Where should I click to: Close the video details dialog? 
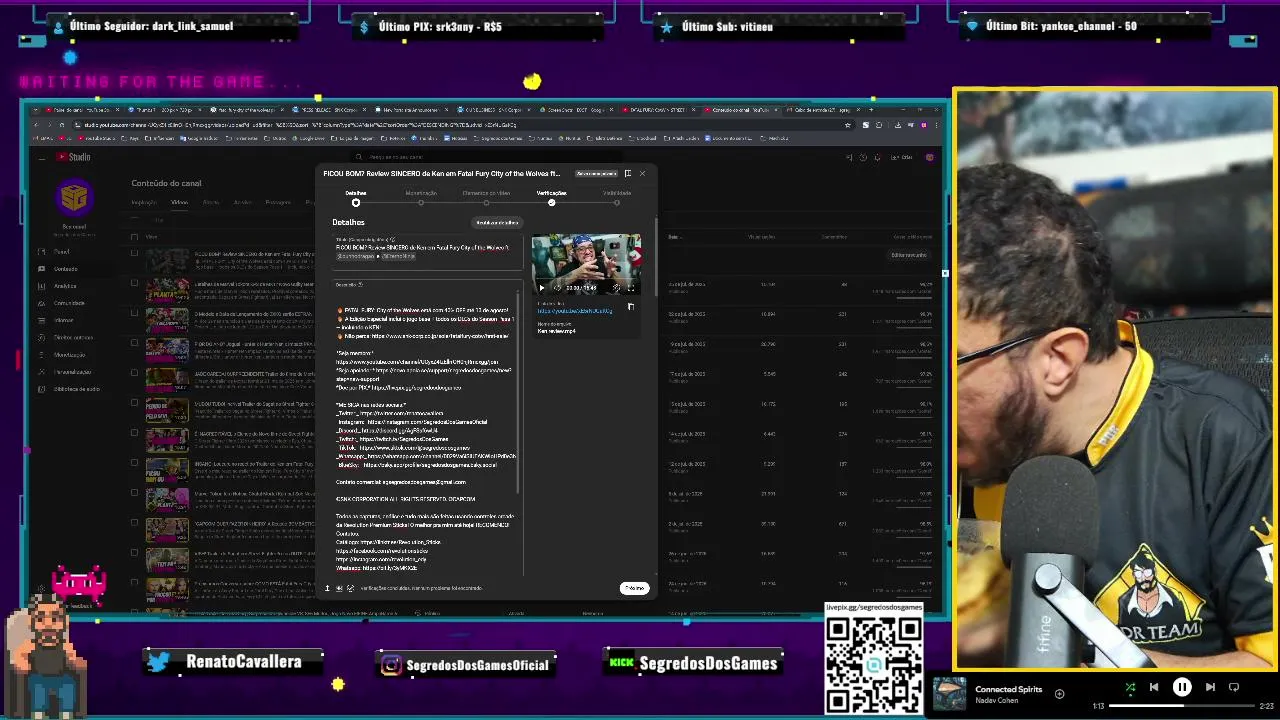tap(642, 173)
